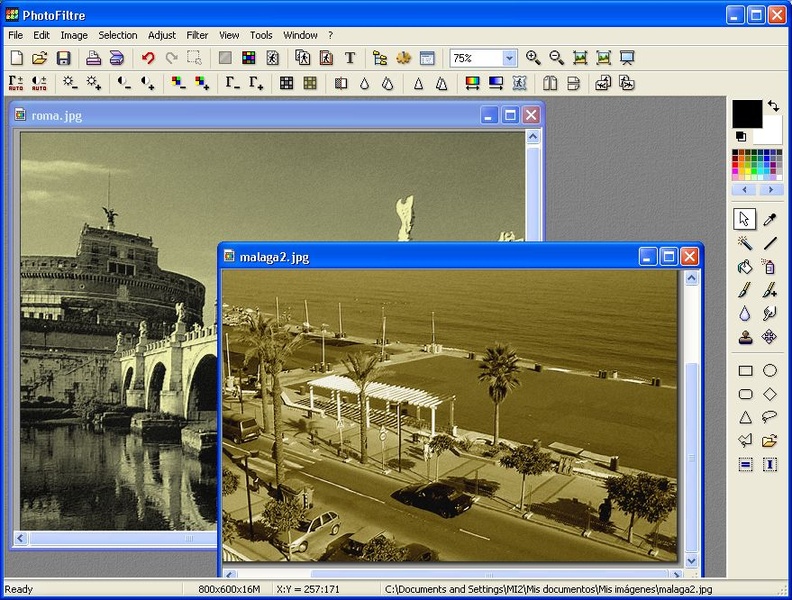This screenshot has width=792, height=600.
Task: Open the Filter menu
Action: (197, 35)
